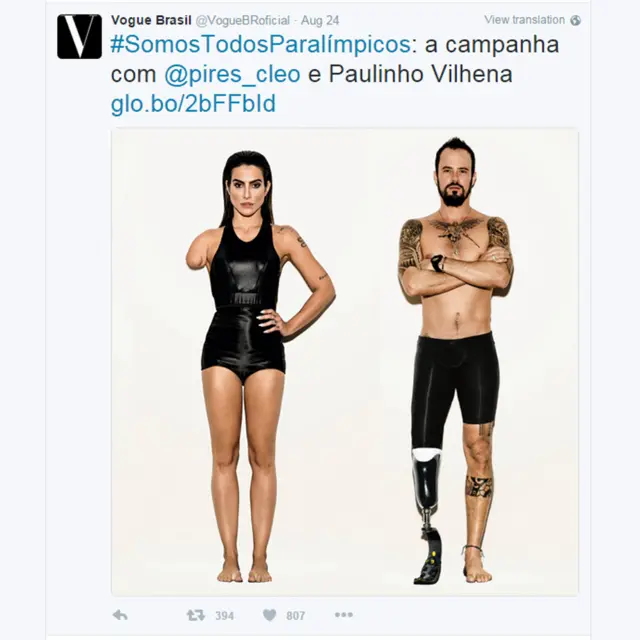Like the tweet with the heart icon
The width and height of the screenshot is (640, 640).
269,615
